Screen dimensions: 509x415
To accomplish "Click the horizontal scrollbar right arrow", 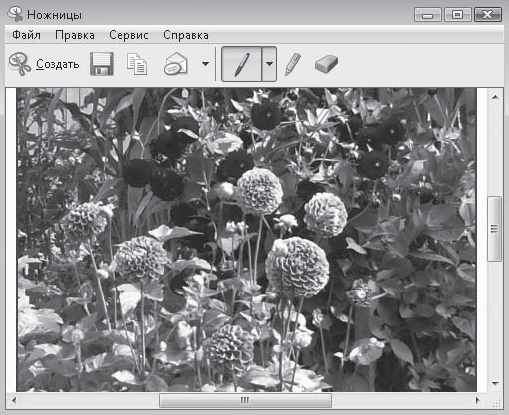I will pyautogui.click(x=478, y=400).
